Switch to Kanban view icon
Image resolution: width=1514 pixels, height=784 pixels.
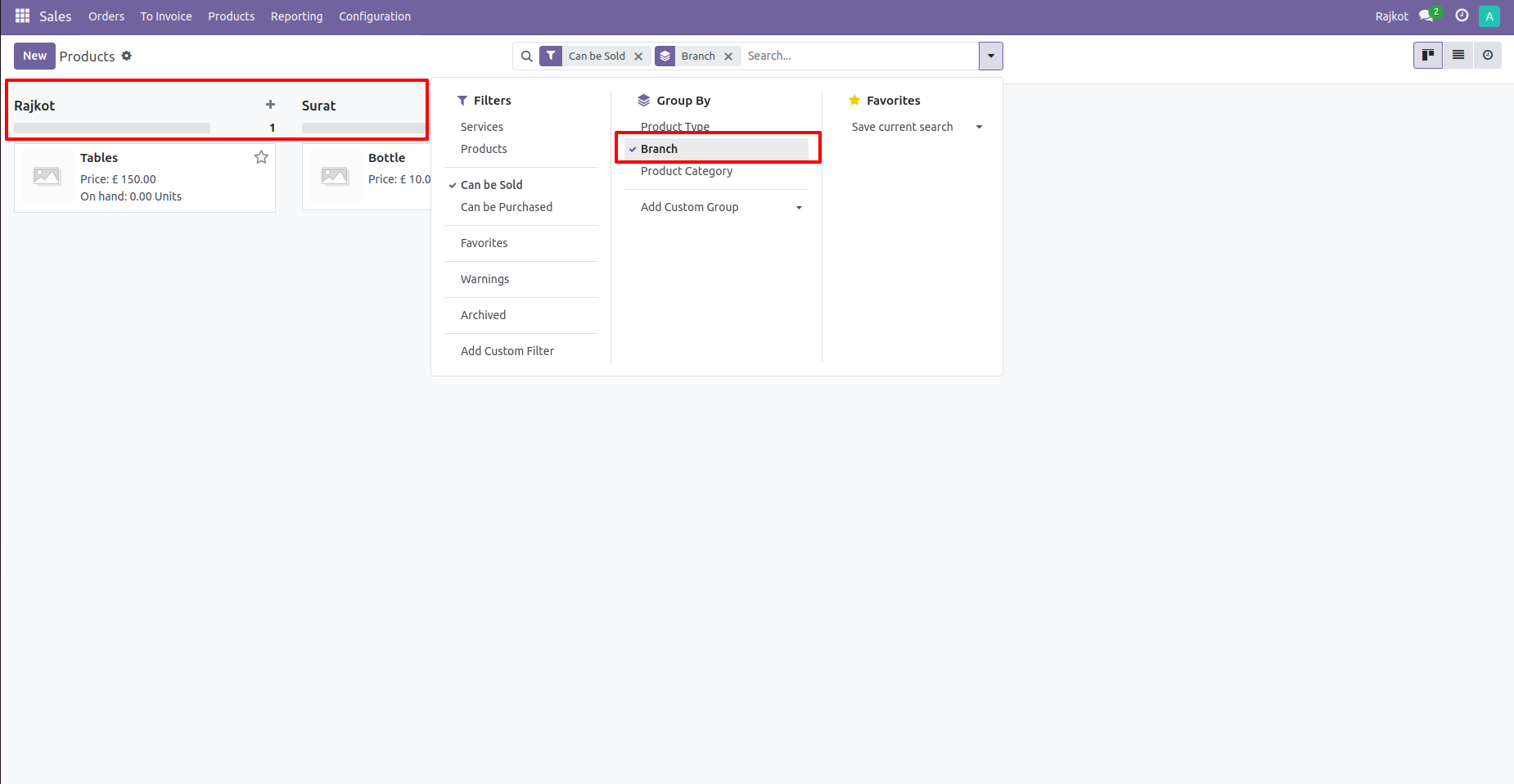point(1427,56)
